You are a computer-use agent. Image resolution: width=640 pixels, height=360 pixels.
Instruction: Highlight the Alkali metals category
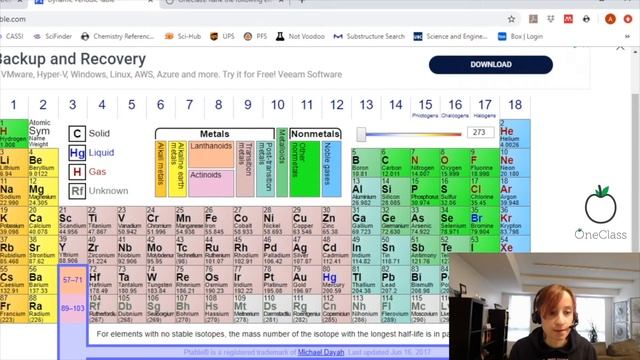161,169
